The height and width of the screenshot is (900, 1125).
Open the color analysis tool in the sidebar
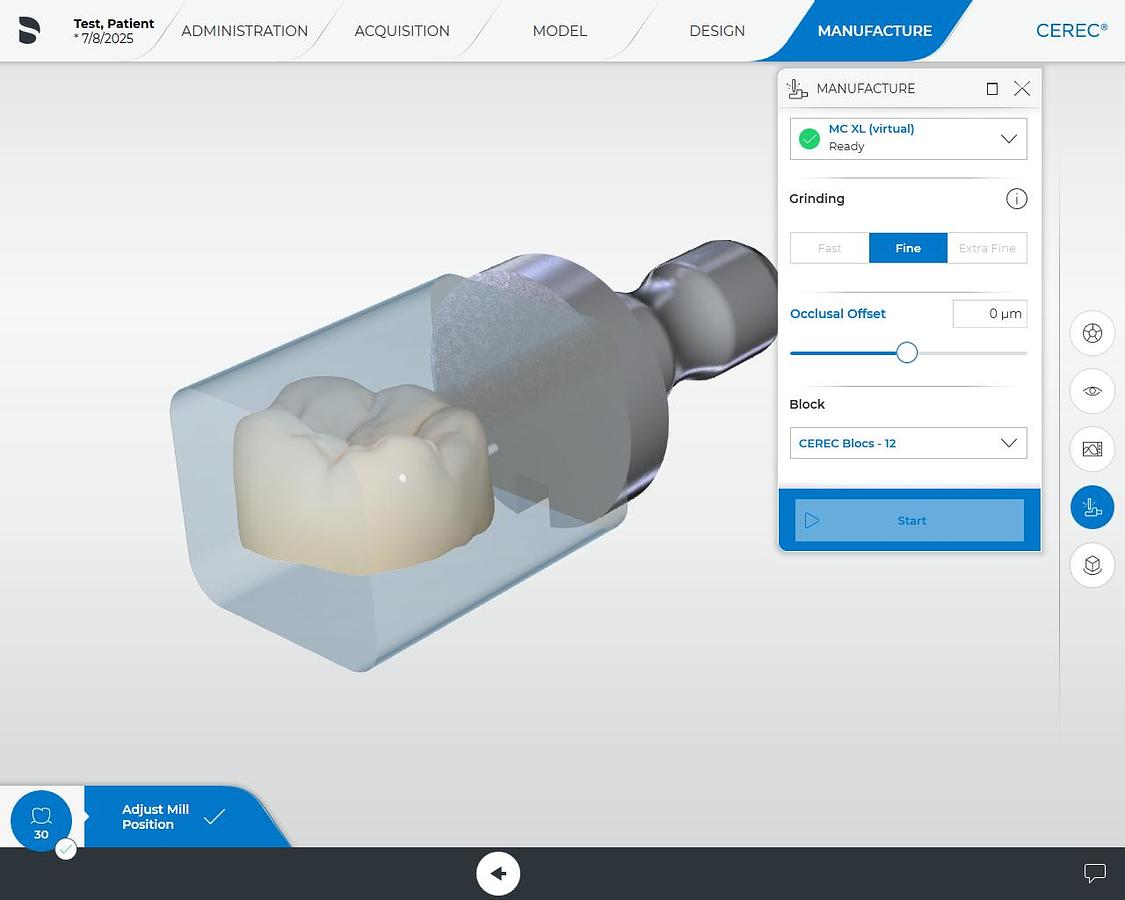(x=1092, y=333)
